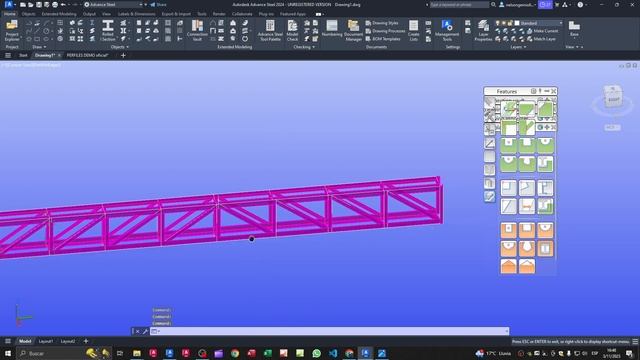Click the Save icon in quick access toolbar

pos(39,4)
